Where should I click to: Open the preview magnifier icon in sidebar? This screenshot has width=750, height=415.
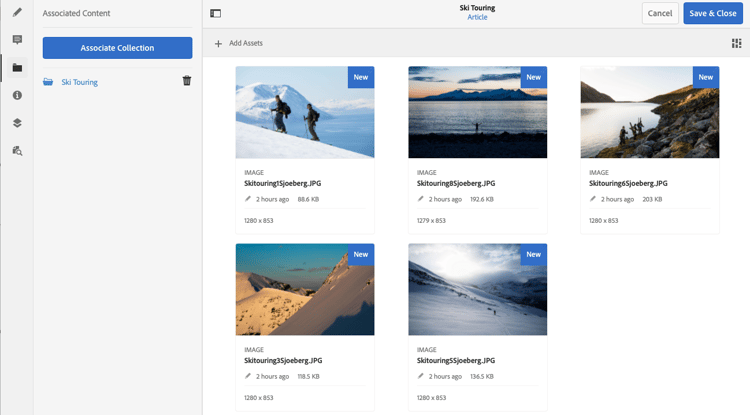[x=17, y=151]
